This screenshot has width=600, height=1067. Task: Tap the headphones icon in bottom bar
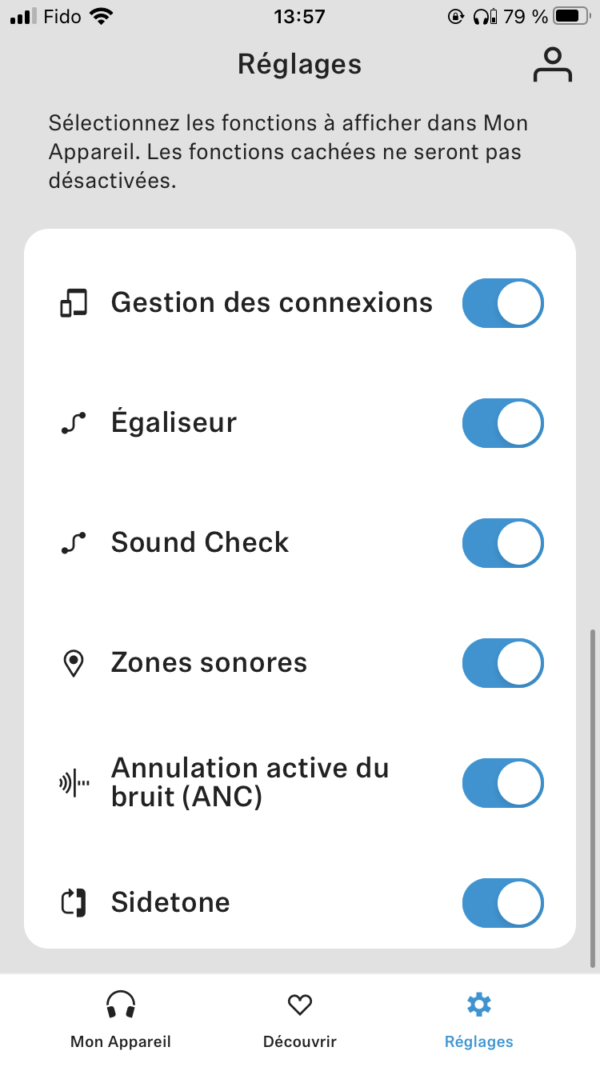pyautogui.click(x=120, y=1004)
